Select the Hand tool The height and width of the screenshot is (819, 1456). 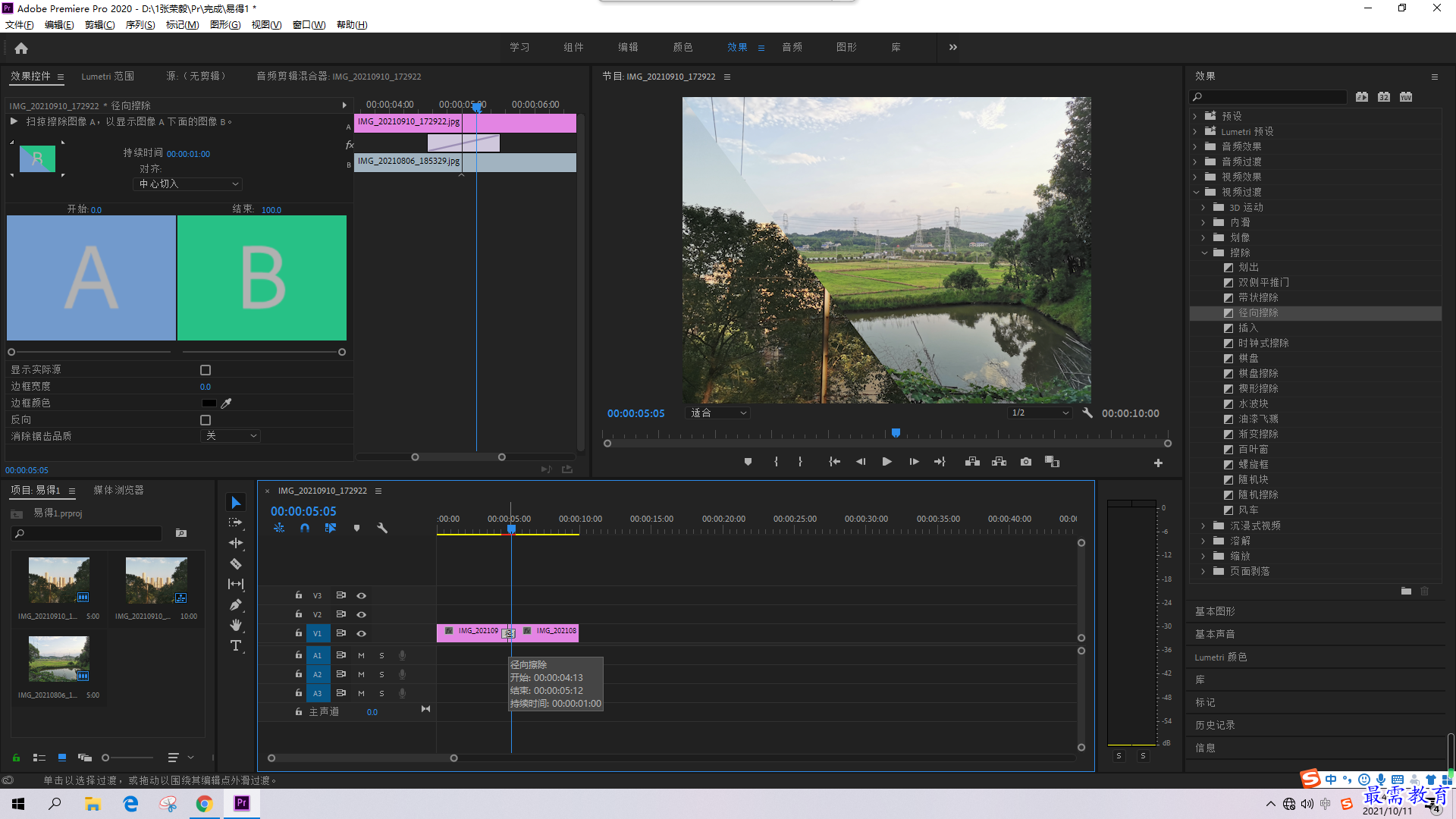coord(236,625)
